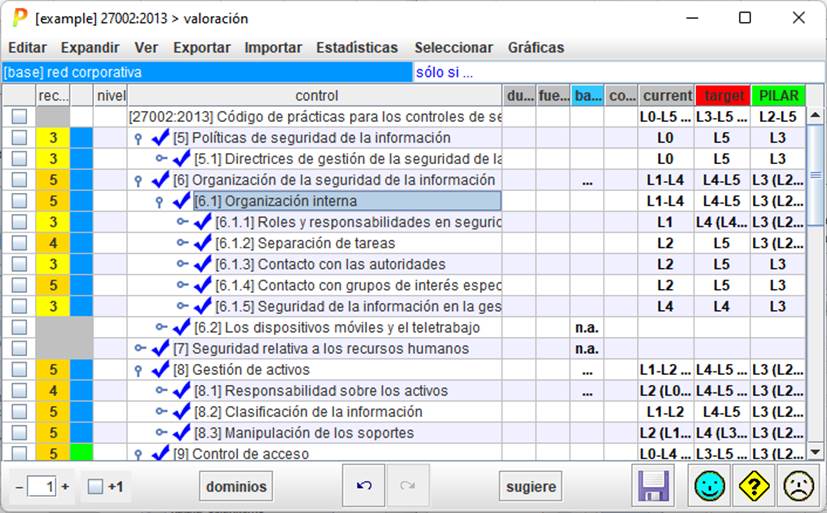
Task: Open the Editar menu
Action: (x=27, y=47)
